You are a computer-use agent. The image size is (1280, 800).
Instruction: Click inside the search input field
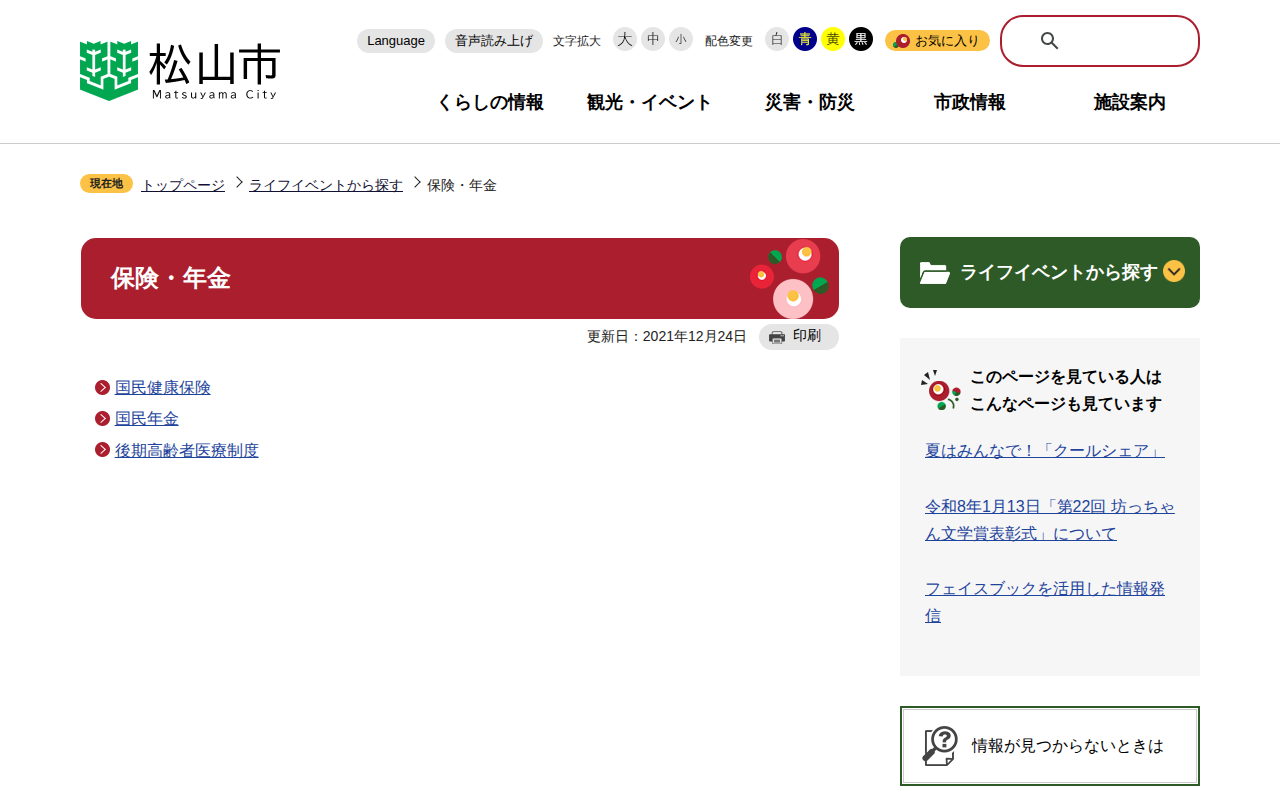pyautogui.click(x=1100, y=41)
